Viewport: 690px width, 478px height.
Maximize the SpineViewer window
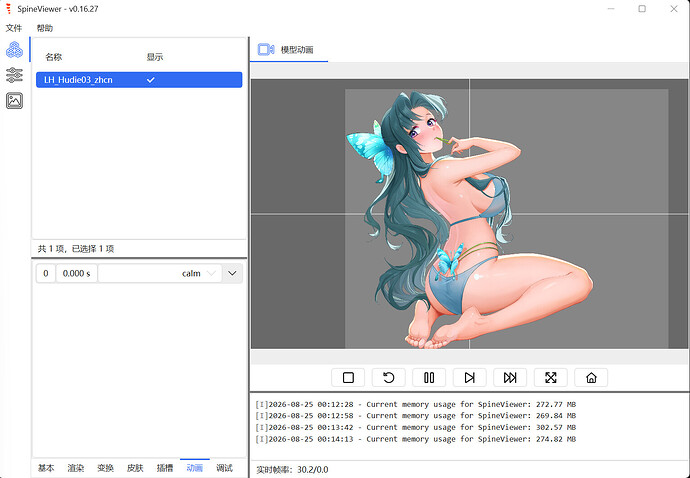[642, 9]
